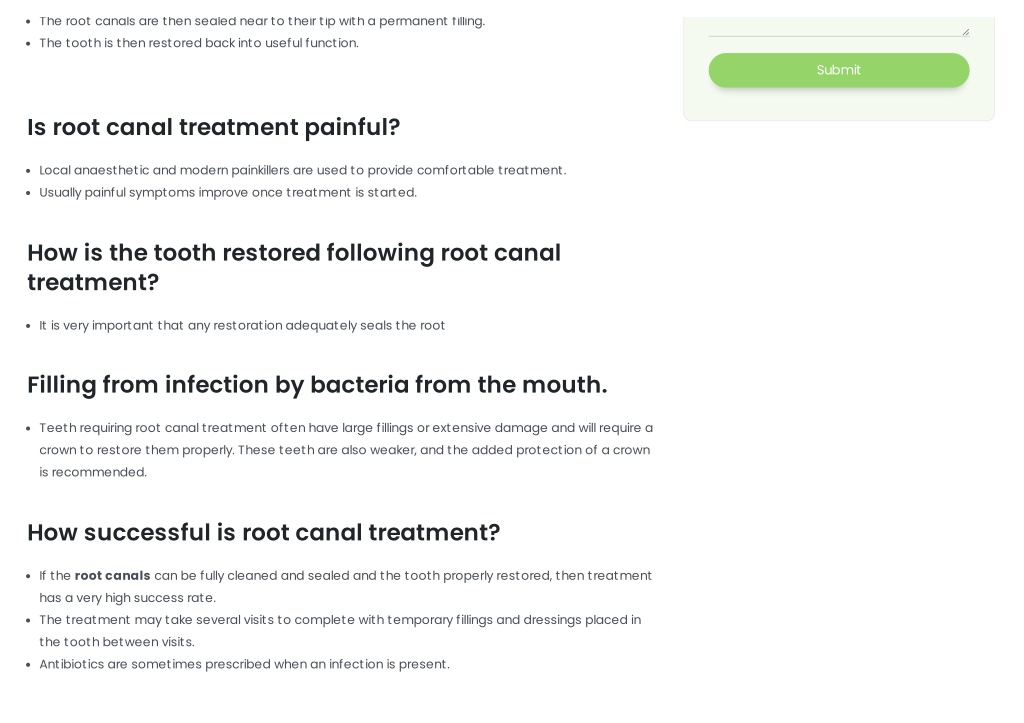Click the 'Teeth requiring root canal treatment' paragraph

(346, 449)
